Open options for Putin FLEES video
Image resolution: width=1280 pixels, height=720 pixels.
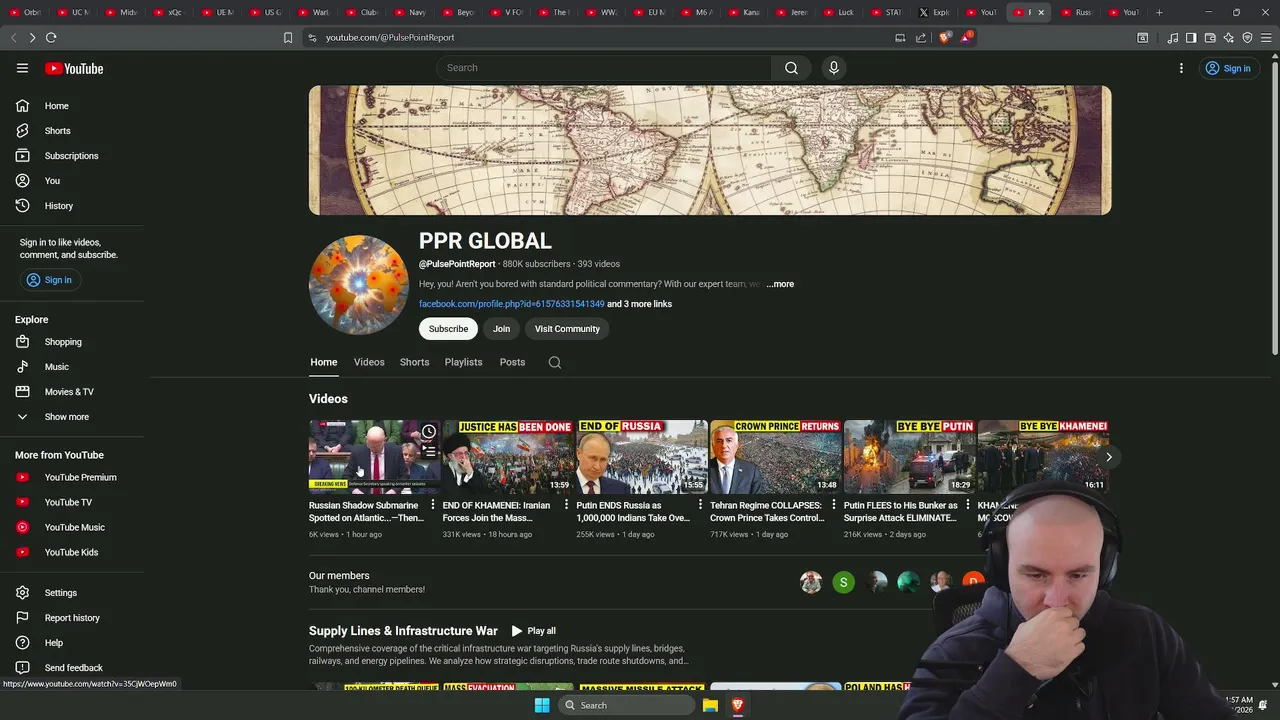(967, 505)
